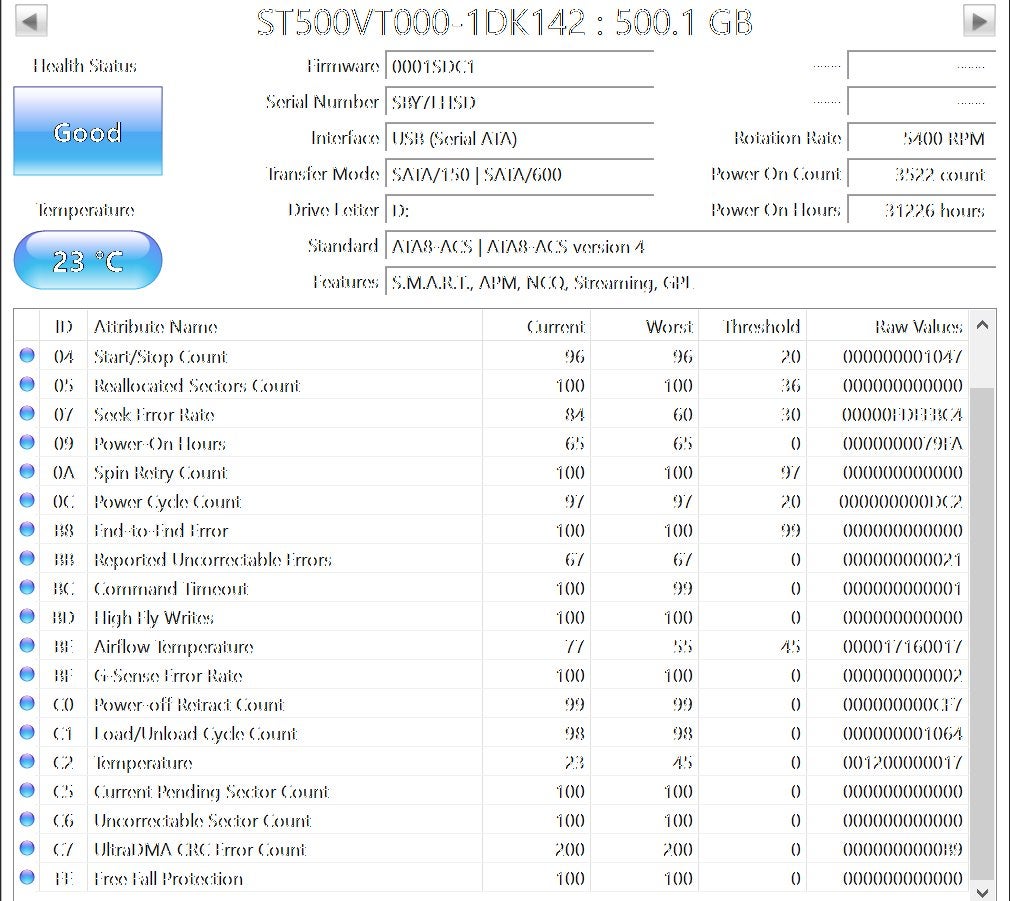Select the Current Pending Sector Count name
This screenshot has width=1010, height=901.
211,792
